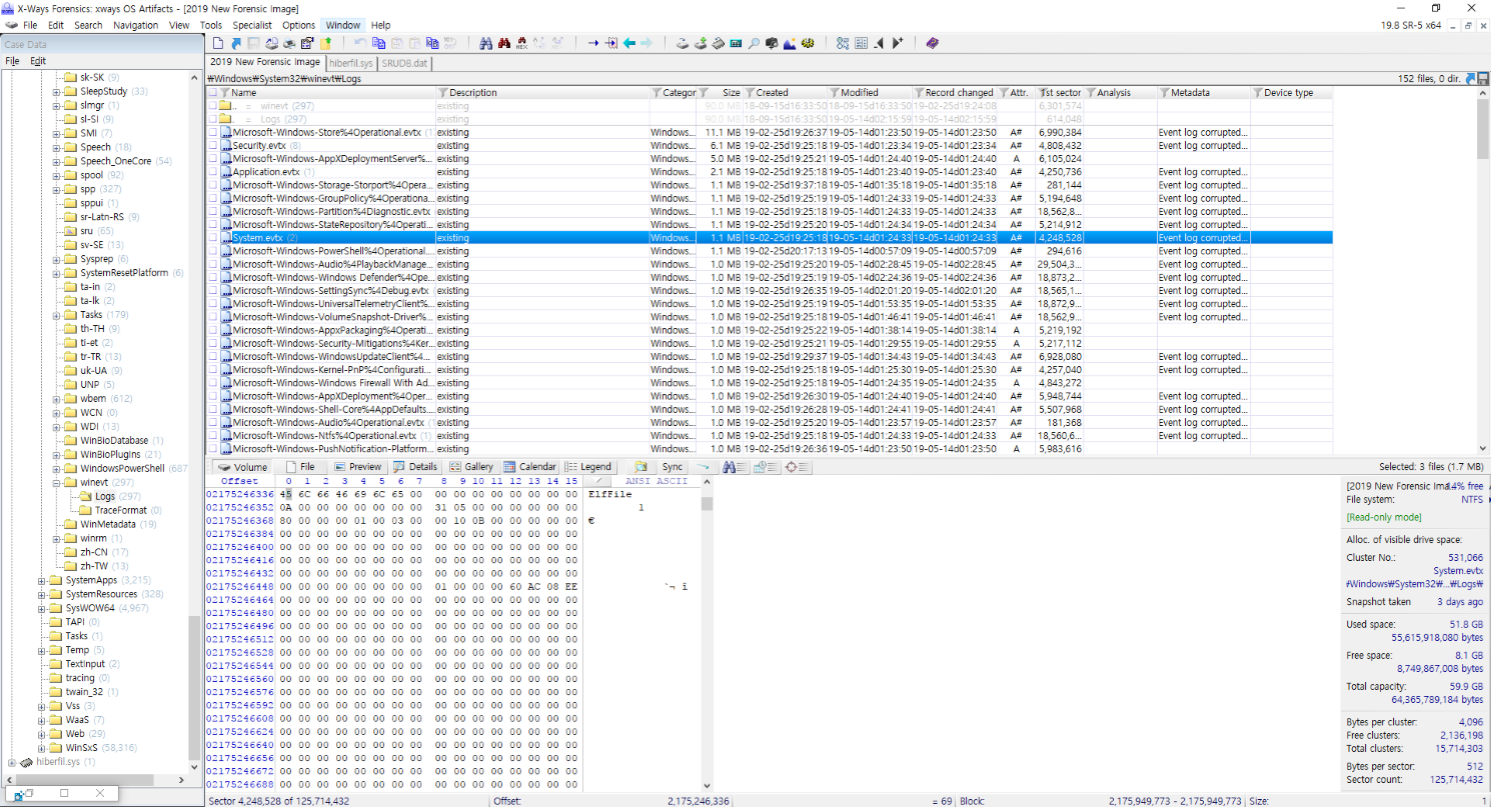
Task: Click the New file toolbar icon
Action: pos(218,43)
